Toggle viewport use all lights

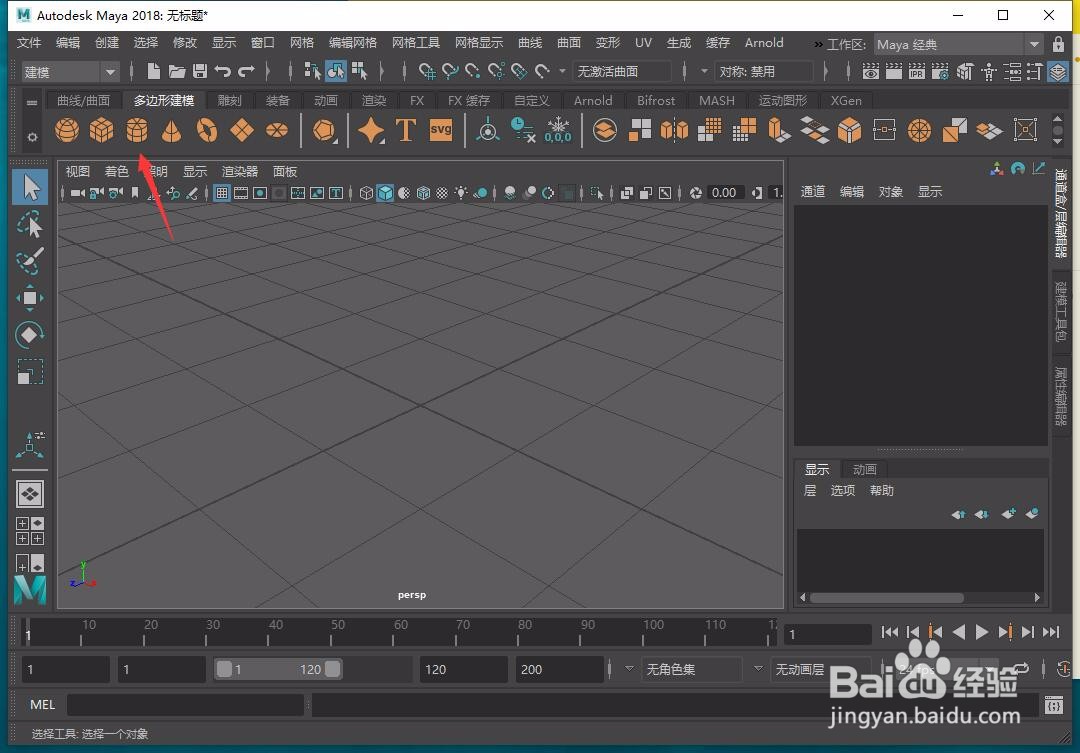point(461,193)
